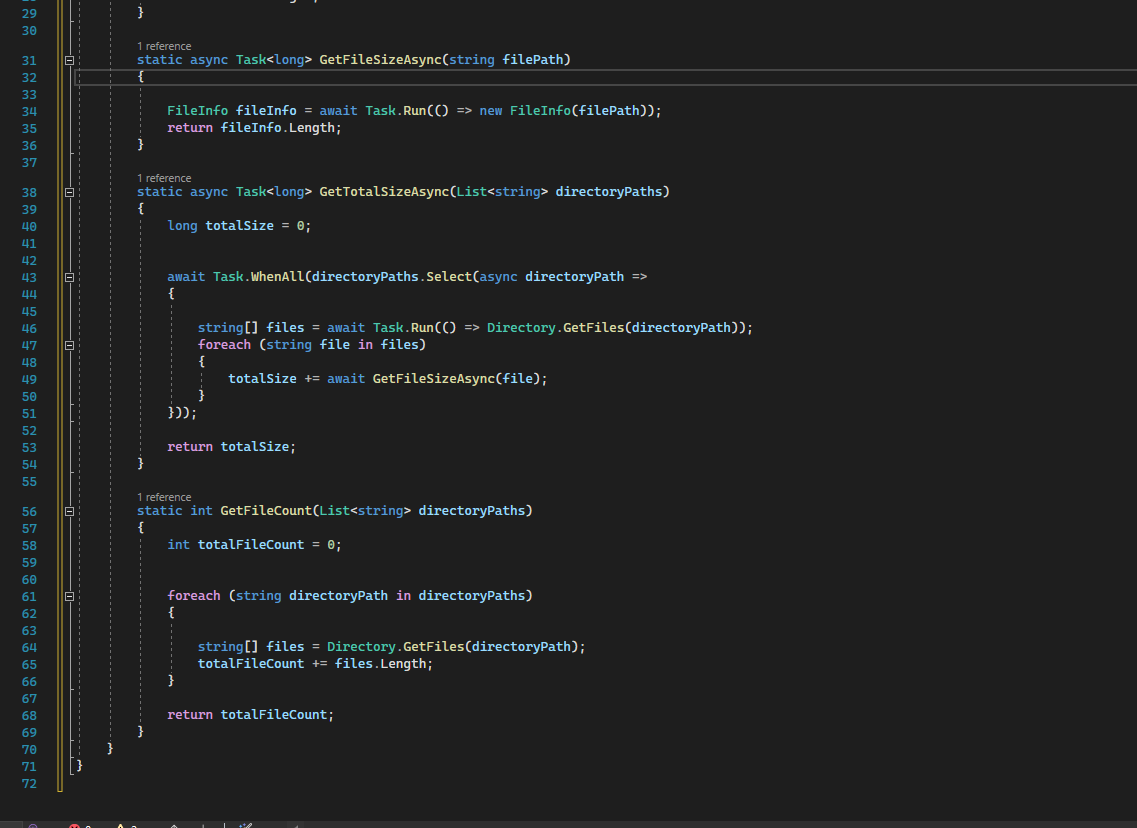Screen dimensions: 1137x828
Task: Click 'GetFiles' in the Task.Run line 46
Action: [x=593, y=327]
